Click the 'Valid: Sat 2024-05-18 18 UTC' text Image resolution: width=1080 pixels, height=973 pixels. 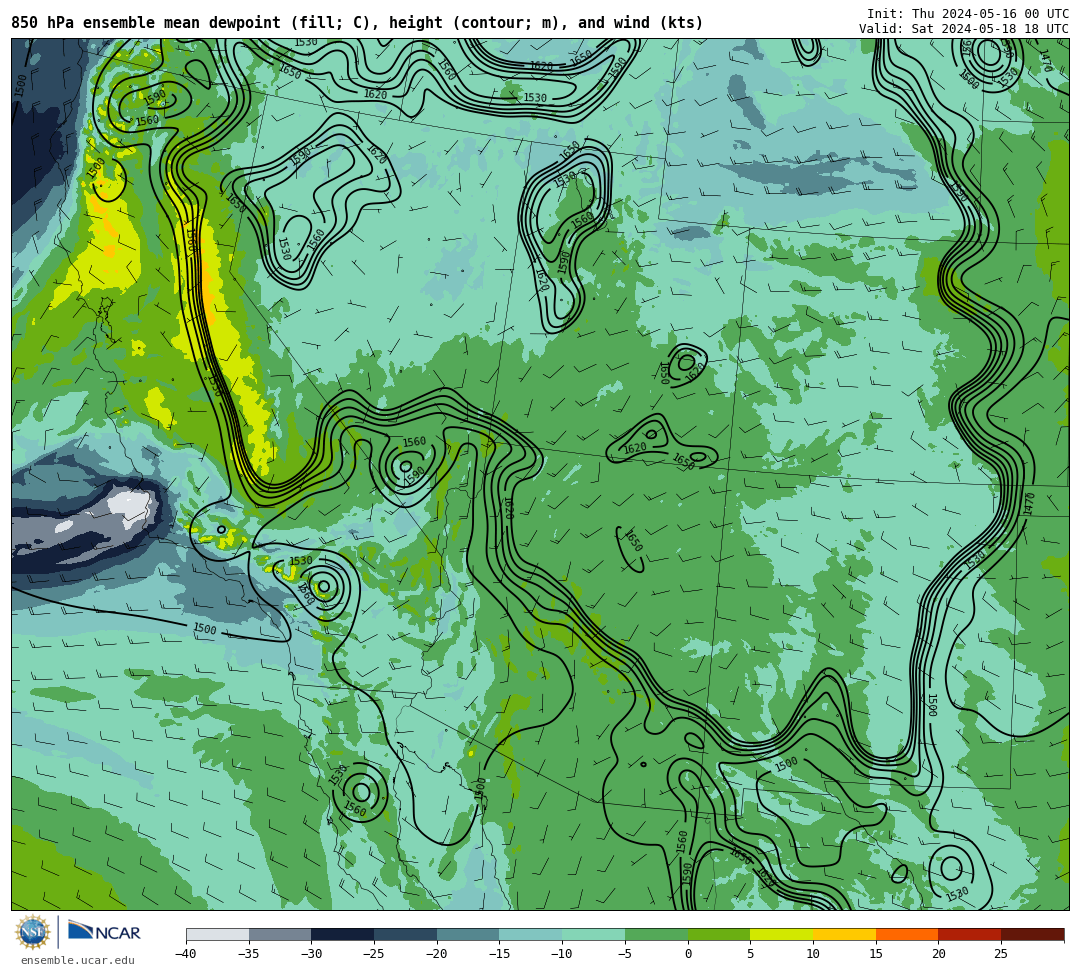(964, 29)
